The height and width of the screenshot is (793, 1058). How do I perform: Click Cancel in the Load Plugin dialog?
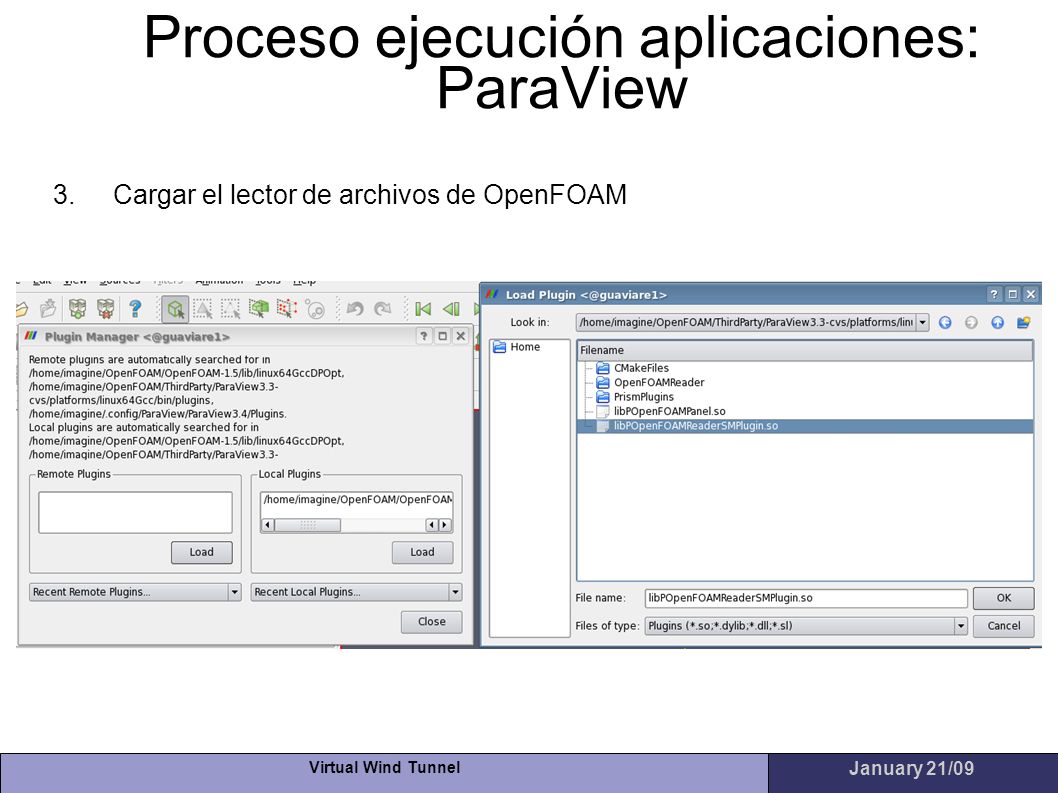point(1003,626)
